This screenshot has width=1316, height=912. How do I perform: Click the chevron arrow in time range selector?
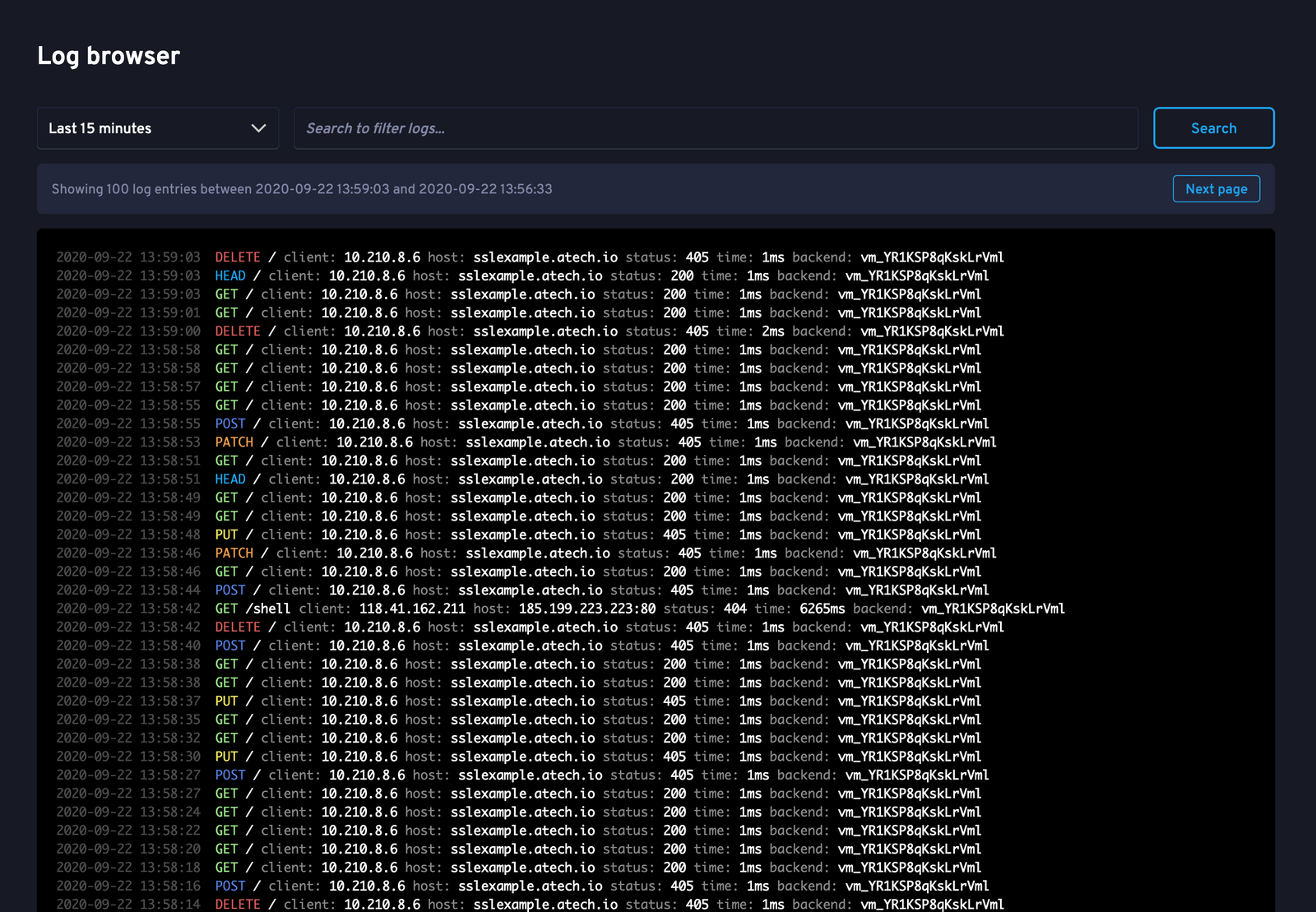click(x=258, y=128)
